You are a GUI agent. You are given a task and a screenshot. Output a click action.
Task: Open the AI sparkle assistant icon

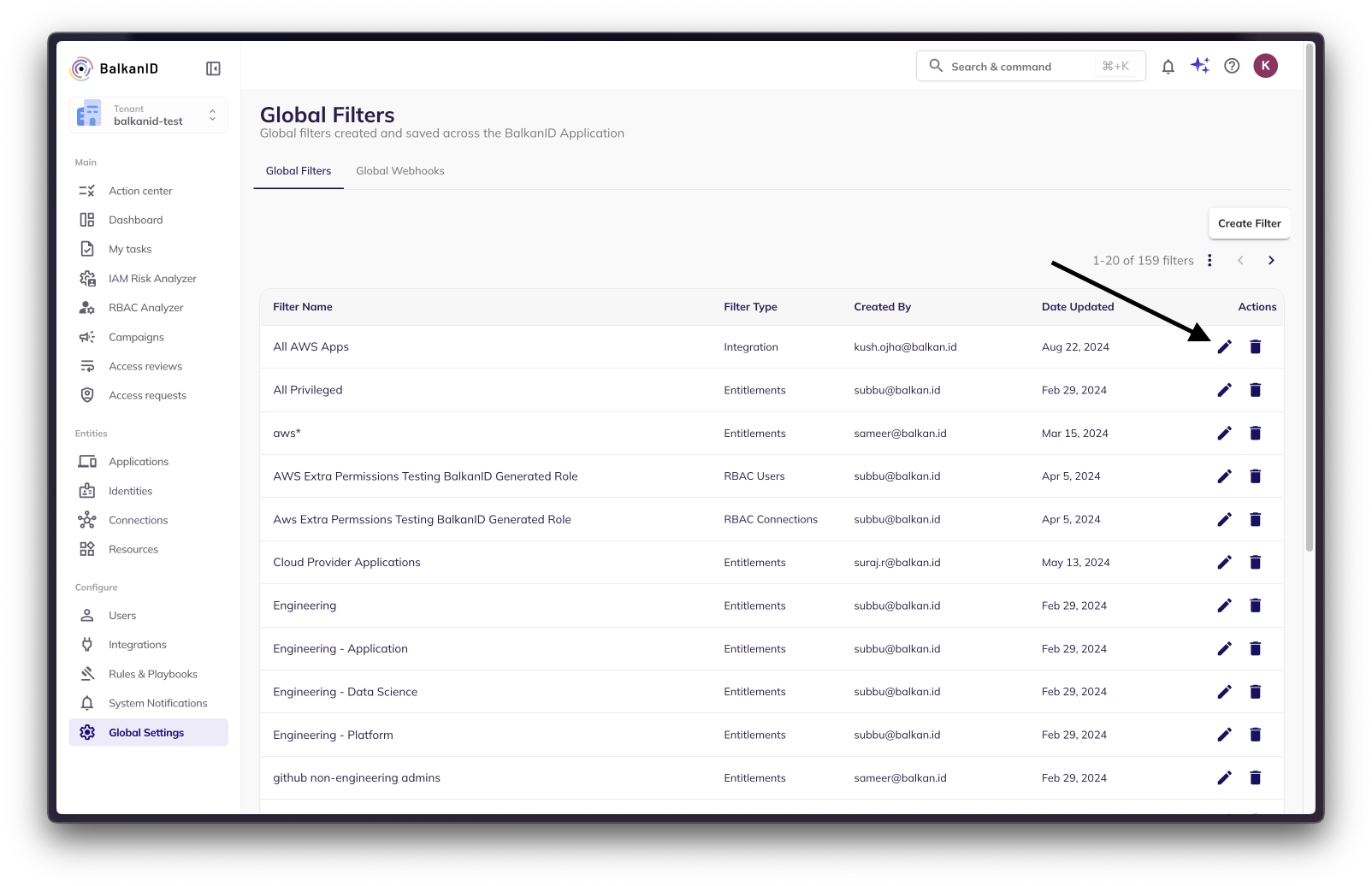click(x=1200, y=66)
